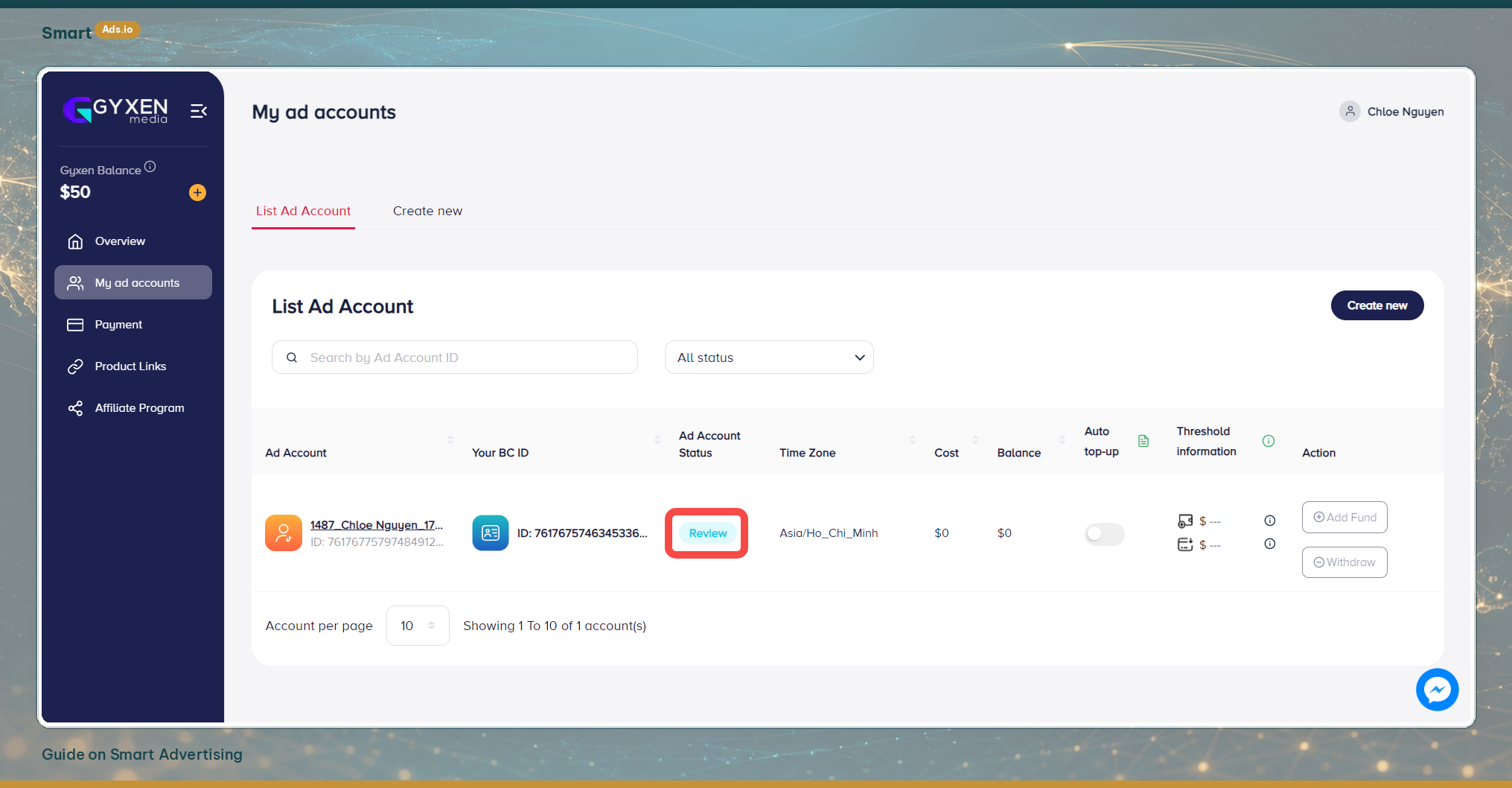Click the Add Fund button
1512x788 pixels.
click(x=1344, y=518)
